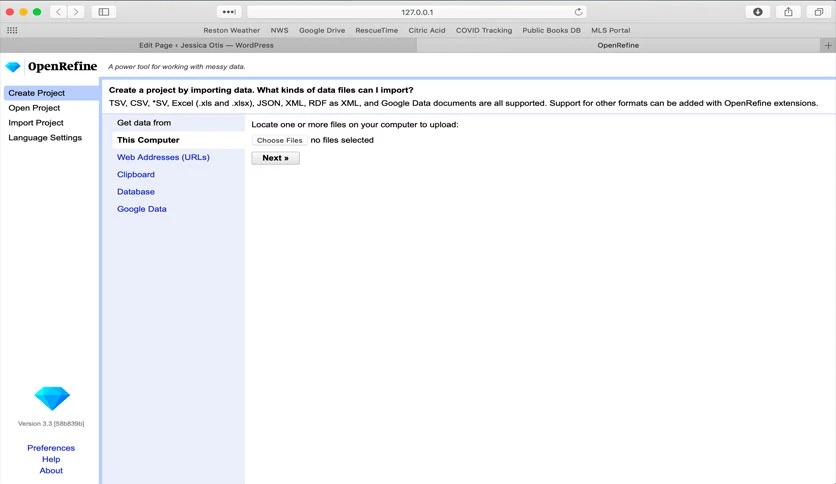The height and width of the screenshot is (484, 836).
Task: Select Open Project in left menu
Action: (34, 108)
